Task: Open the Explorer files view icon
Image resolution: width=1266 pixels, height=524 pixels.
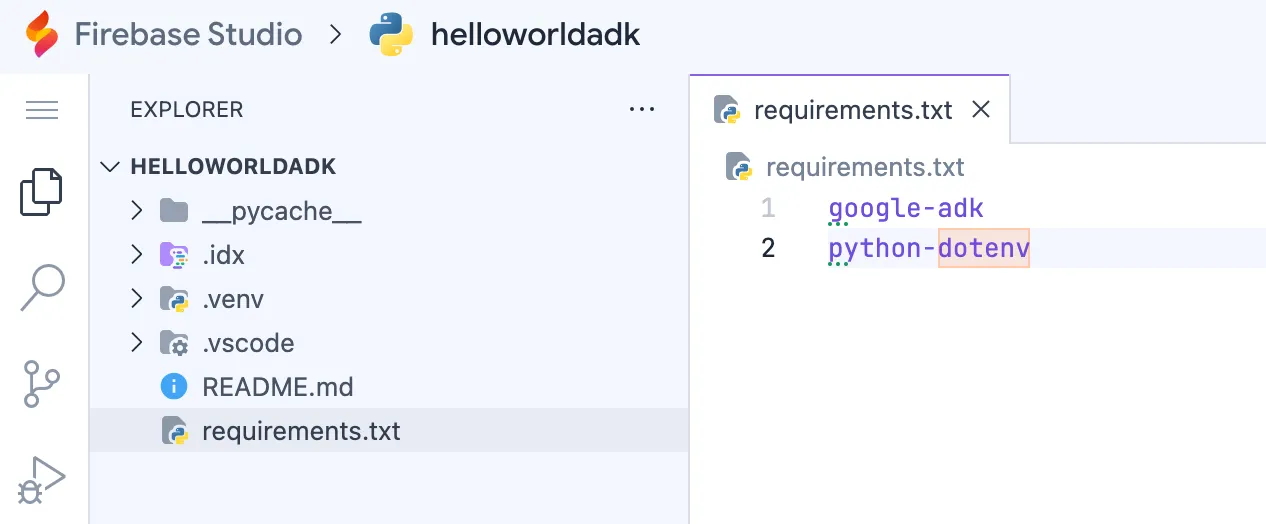Action: (x=42, y=192)
